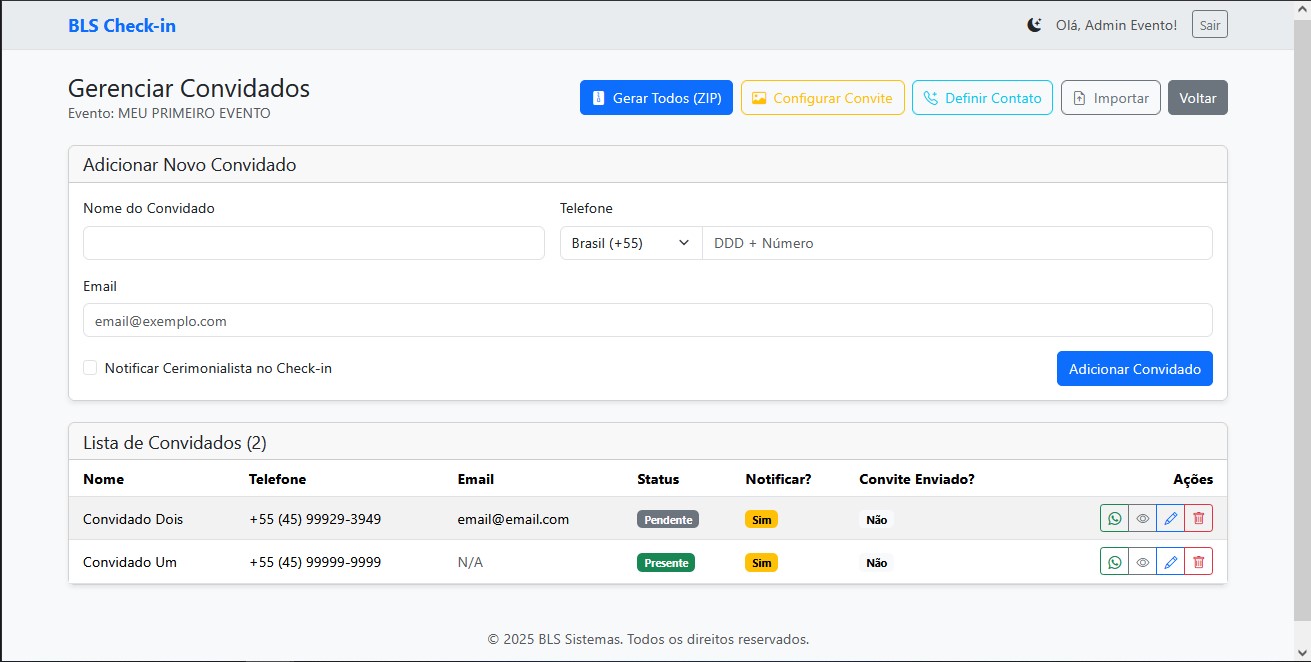Delete Convidado Um via trash icon
Viewport: 1311px width, 662px height.
click(1198, 561)
